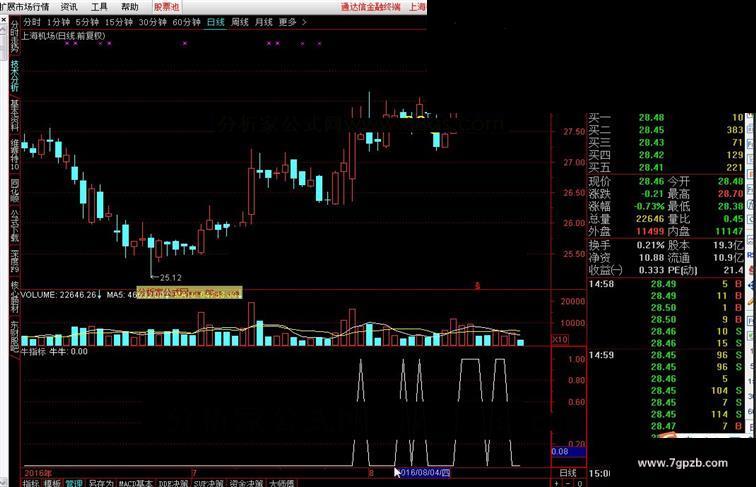This screenshot has width=756, height=487.
Task: Click the 2016/08/04/四 date marker
Action: click(425, 473)
